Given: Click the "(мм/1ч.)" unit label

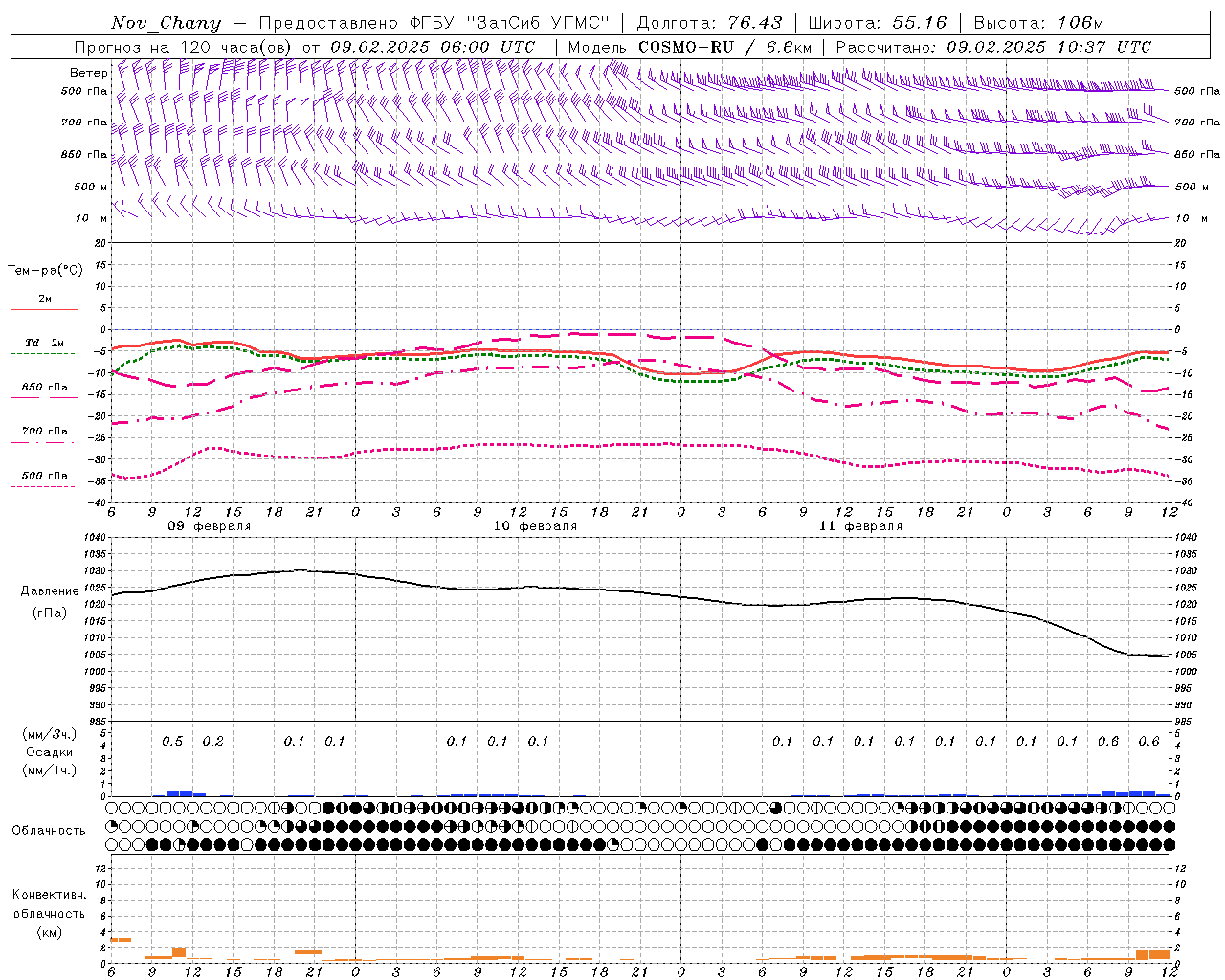Looking at the screenshot, I should 49,770.
